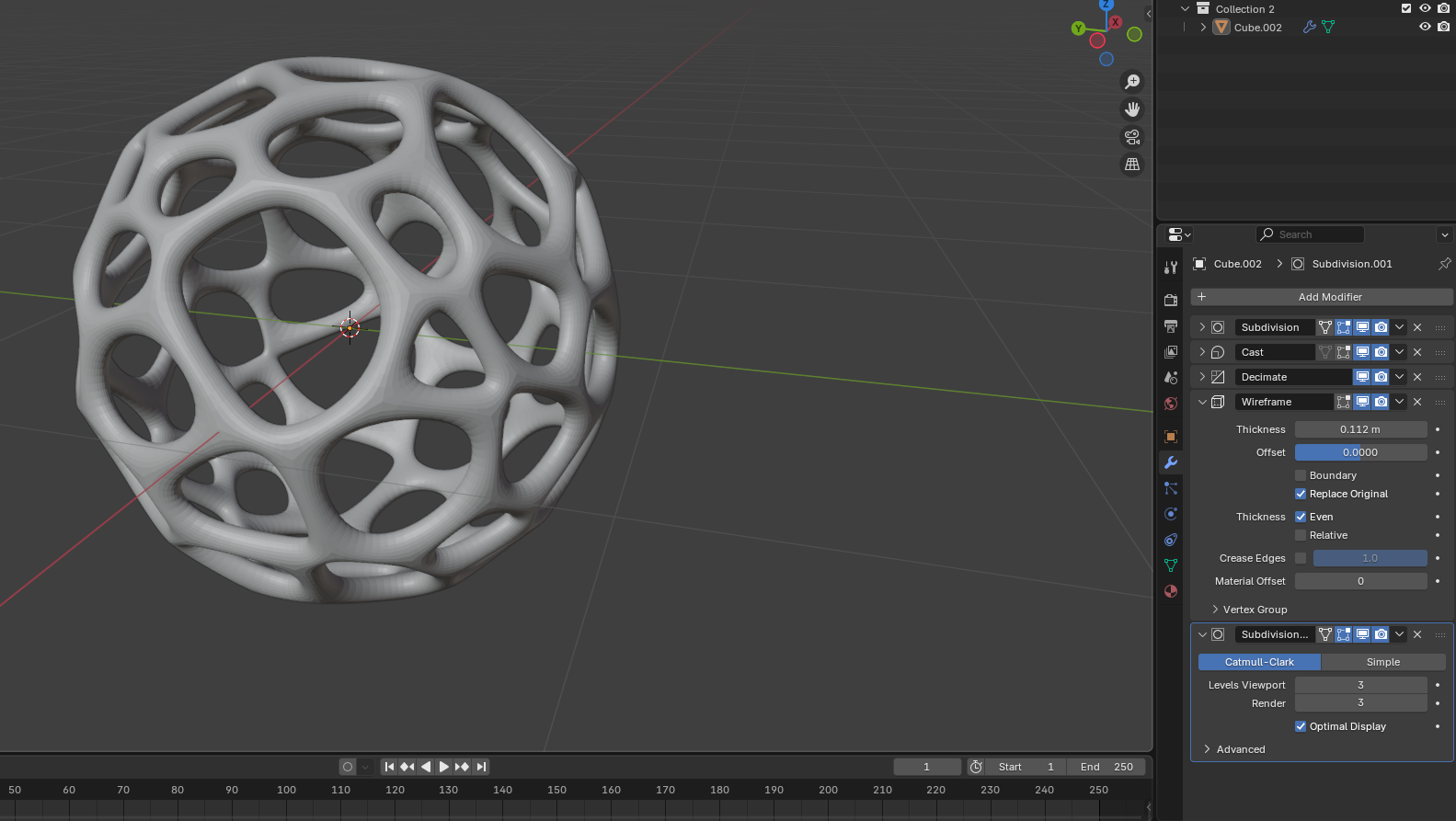Click the Cube.002 mesh object icon in outliner
The height and width of the screenshot is (821, 1456).
point(1221,28)
